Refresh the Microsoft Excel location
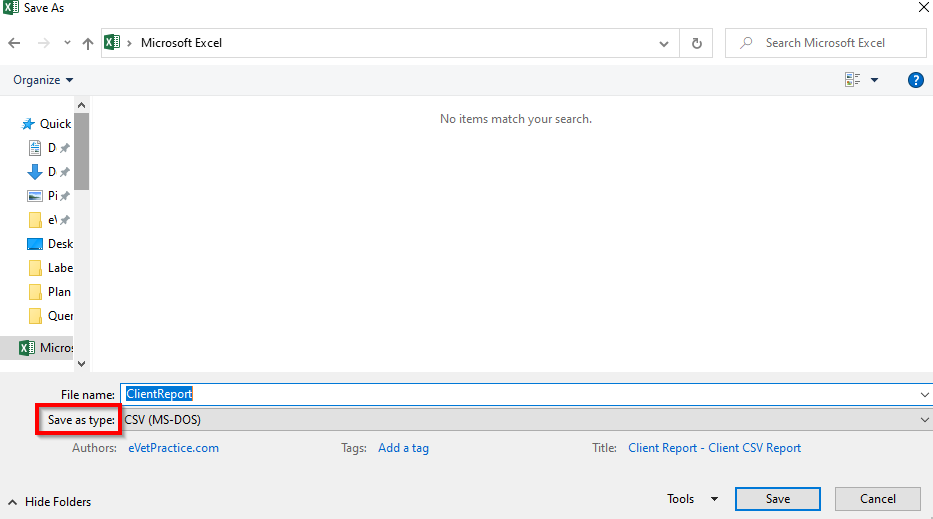The height and width of the screenshot is (519, 933). pos(696,43)
